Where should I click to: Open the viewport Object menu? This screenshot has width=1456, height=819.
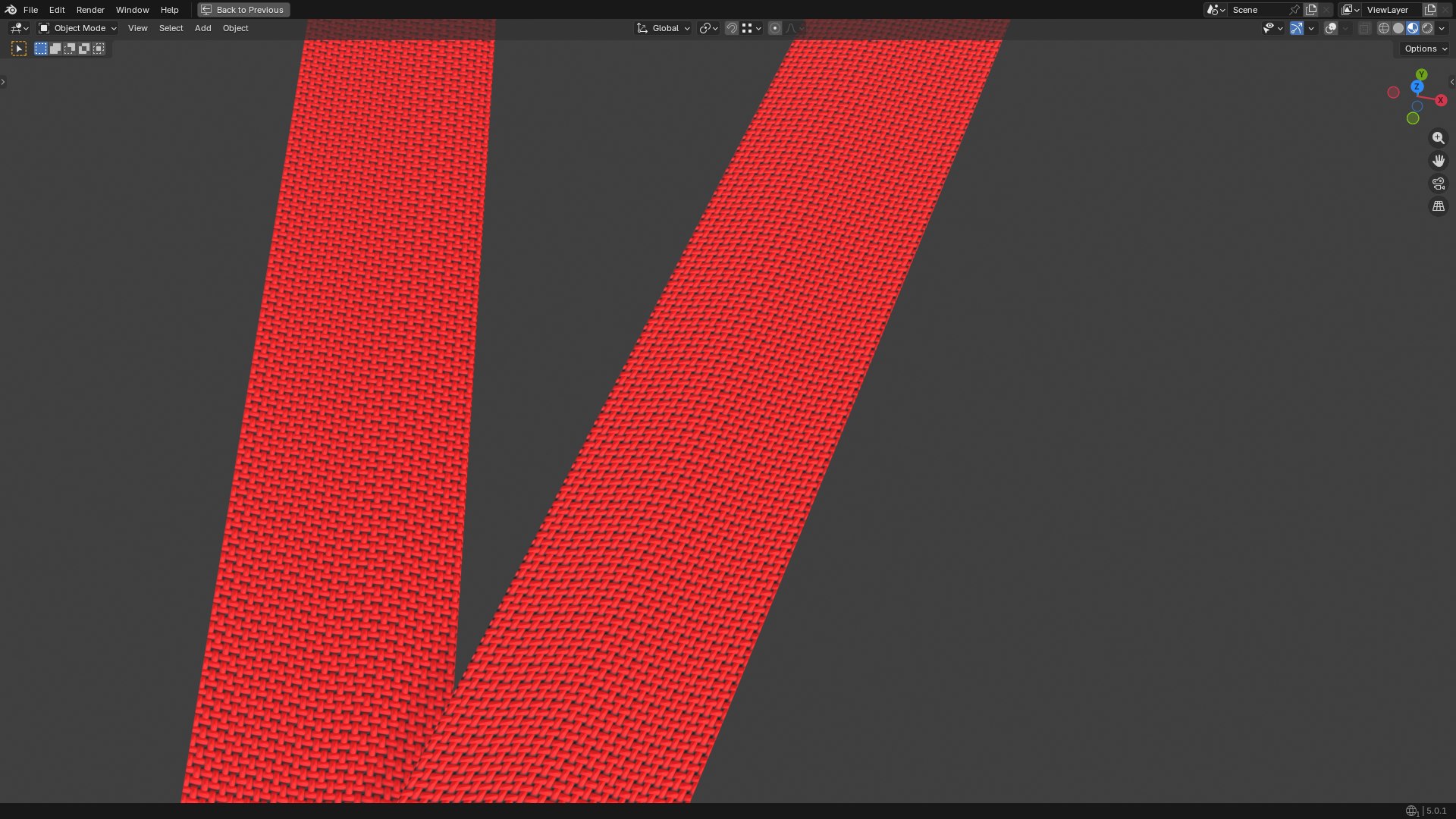235,28
